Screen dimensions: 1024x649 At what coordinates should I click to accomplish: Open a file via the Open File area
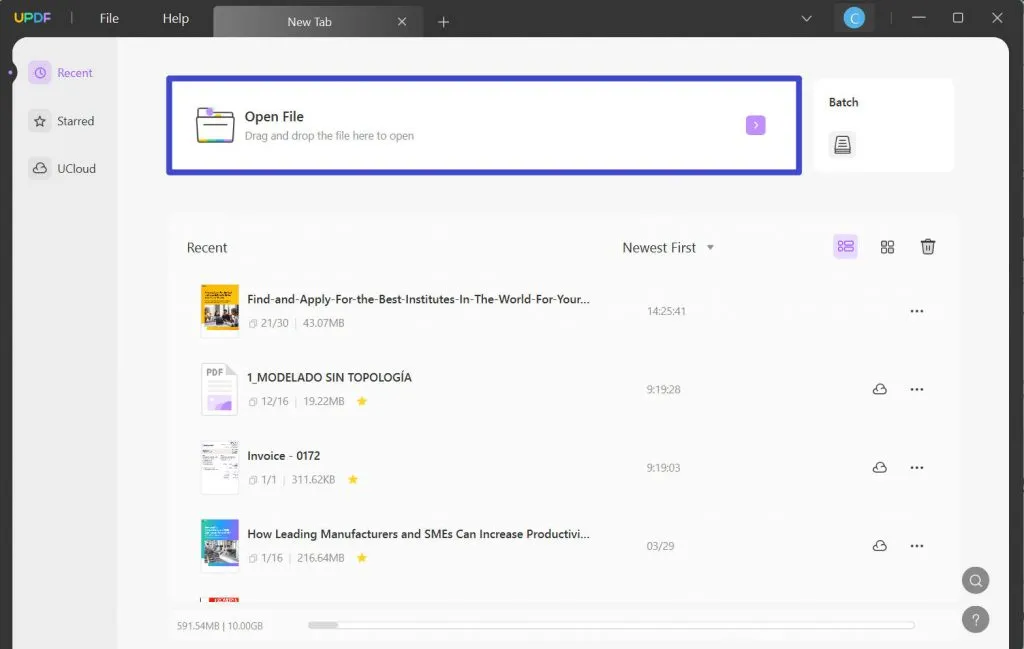point(483,125)
